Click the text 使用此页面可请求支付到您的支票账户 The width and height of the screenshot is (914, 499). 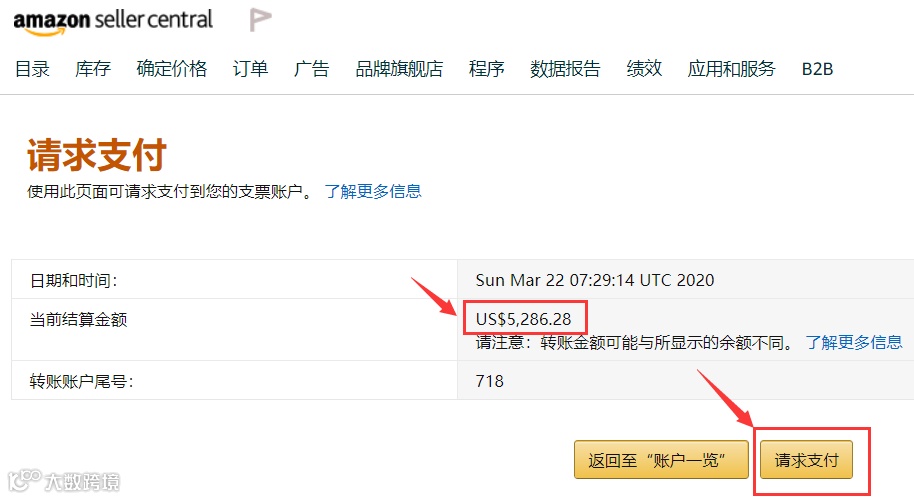click(x=169, y=191)
